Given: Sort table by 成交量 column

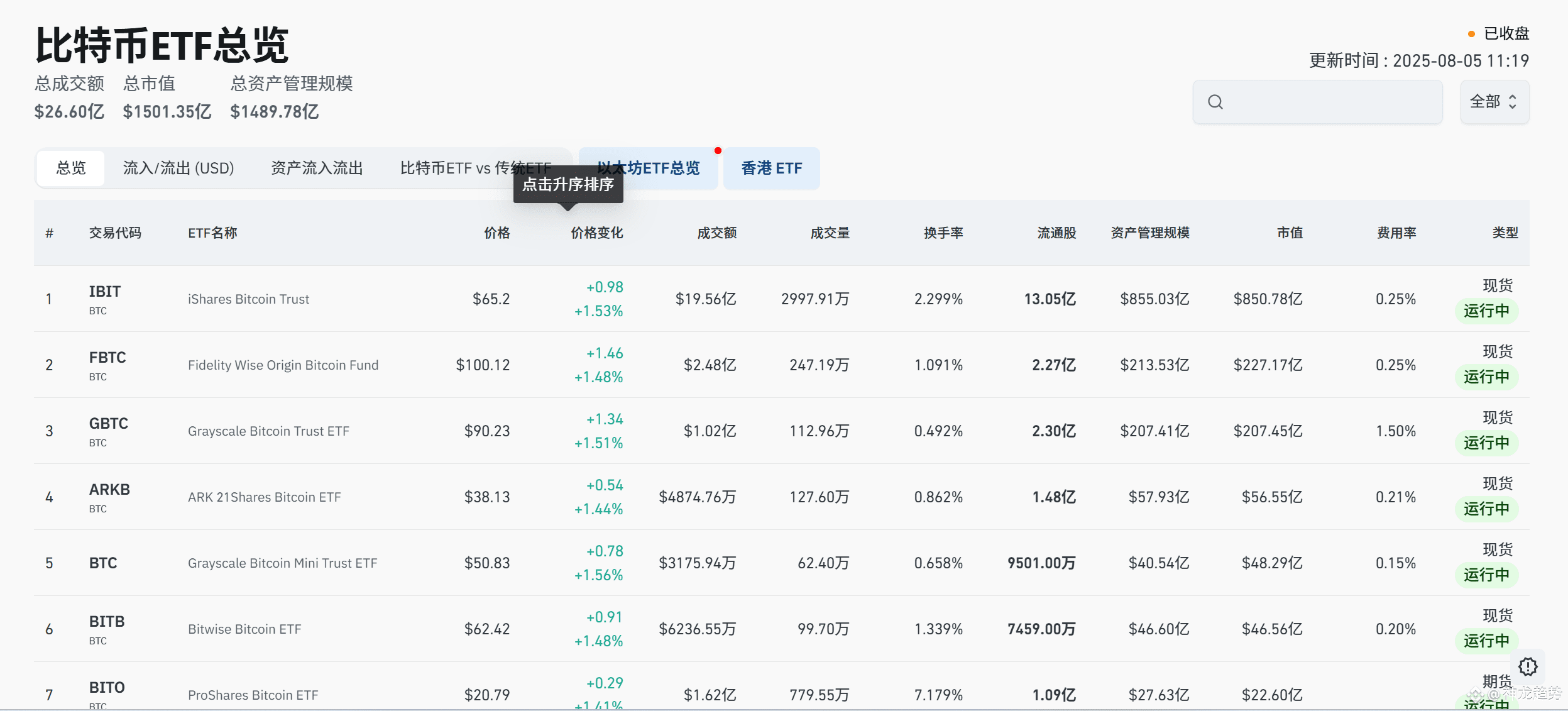Looking at the screenshot, I should click(x=830, y=233).
